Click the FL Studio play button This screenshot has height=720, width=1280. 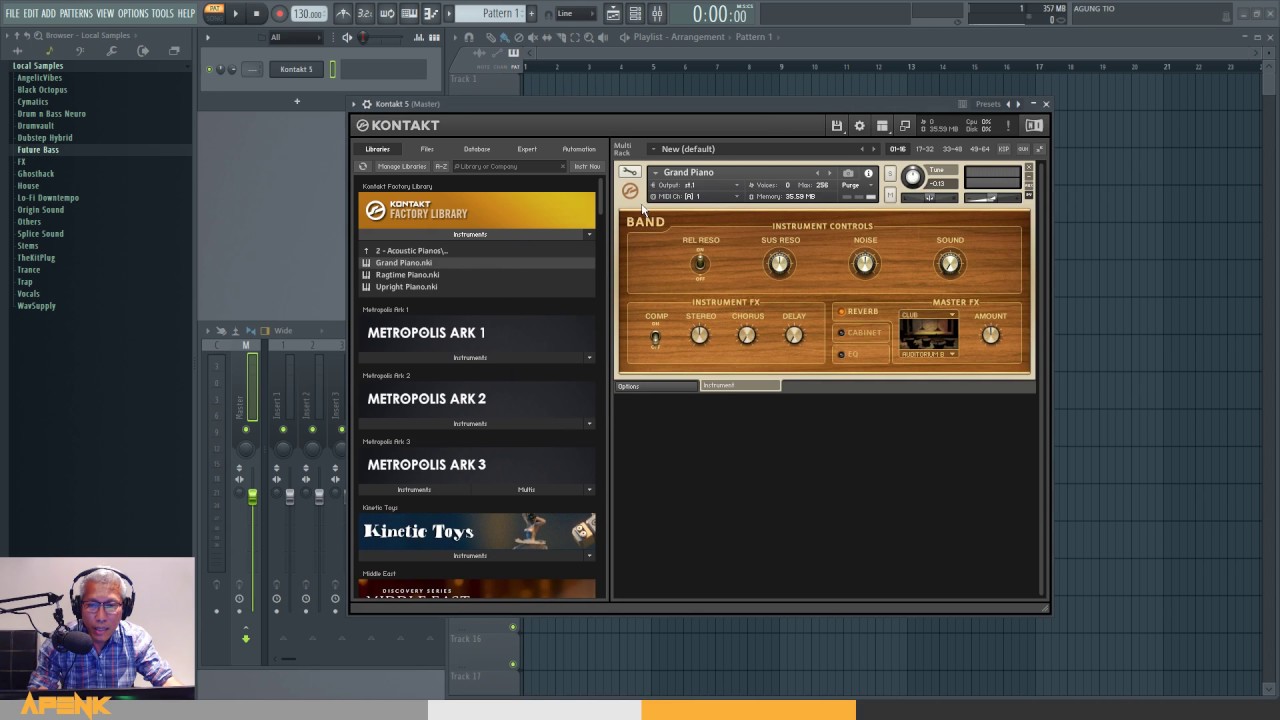pos(236,13)
